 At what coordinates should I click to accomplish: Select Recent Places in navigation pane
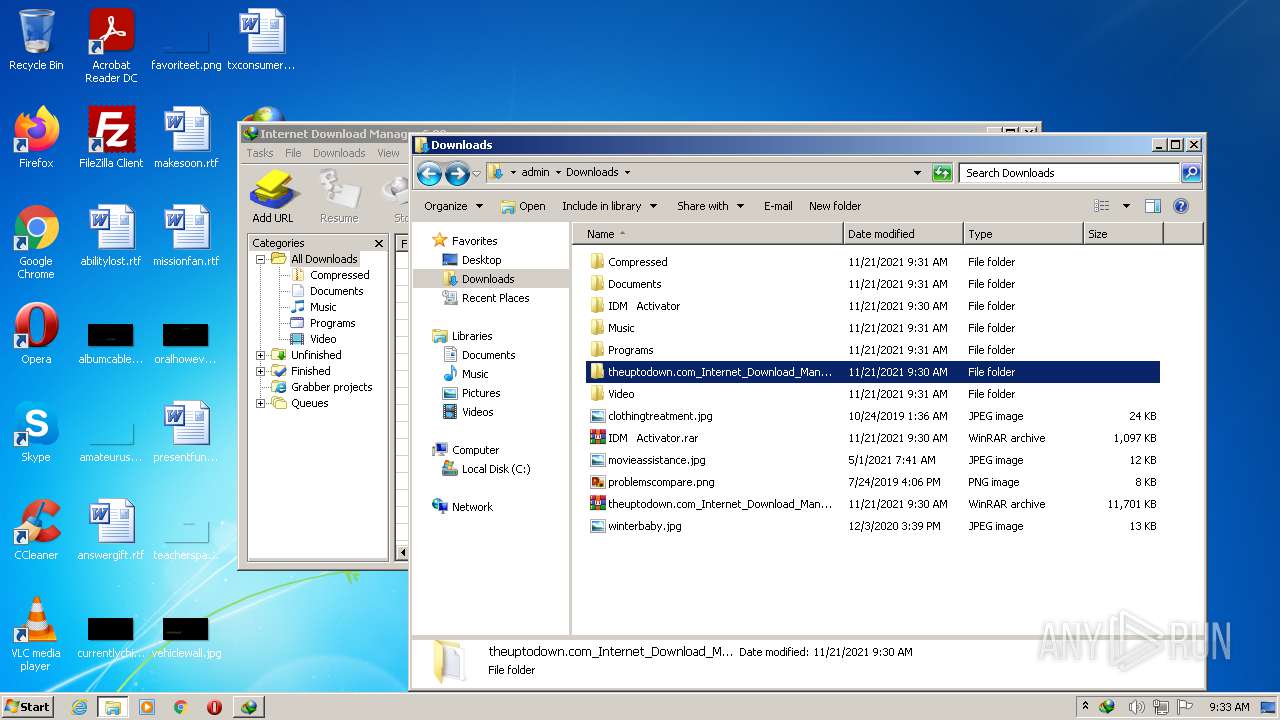(x=495, y=298)
